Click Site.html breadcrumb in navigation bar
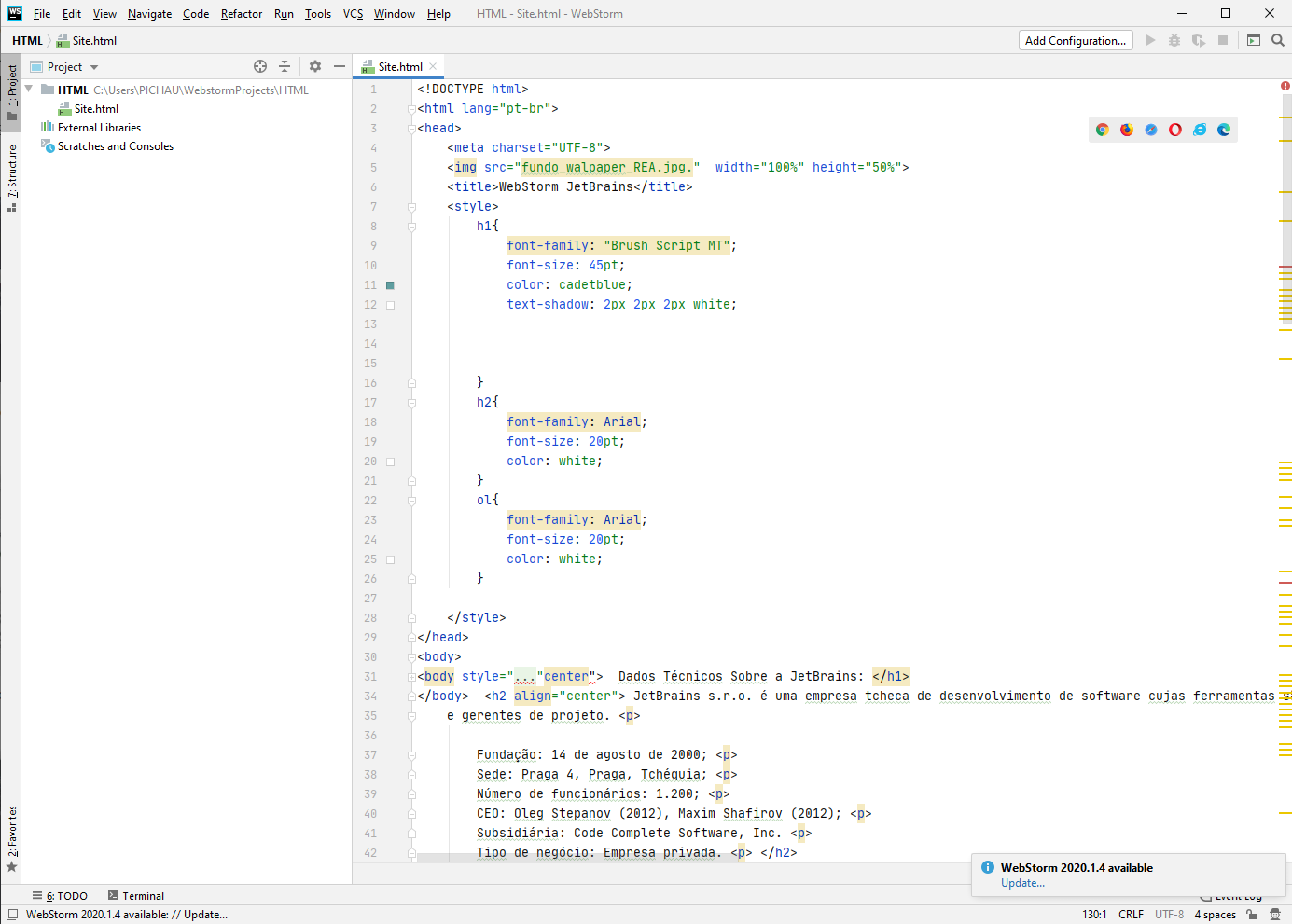Screen dimensions: 1292x924 87,40
